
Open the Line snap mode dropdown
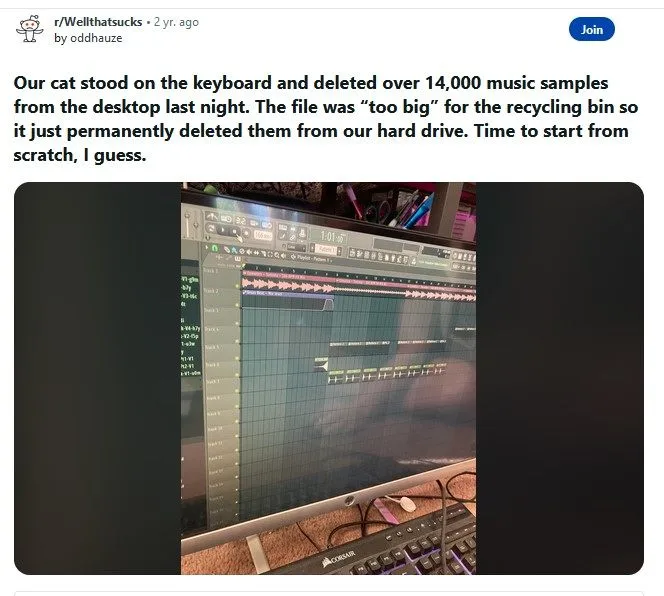[x=296, y=247]
